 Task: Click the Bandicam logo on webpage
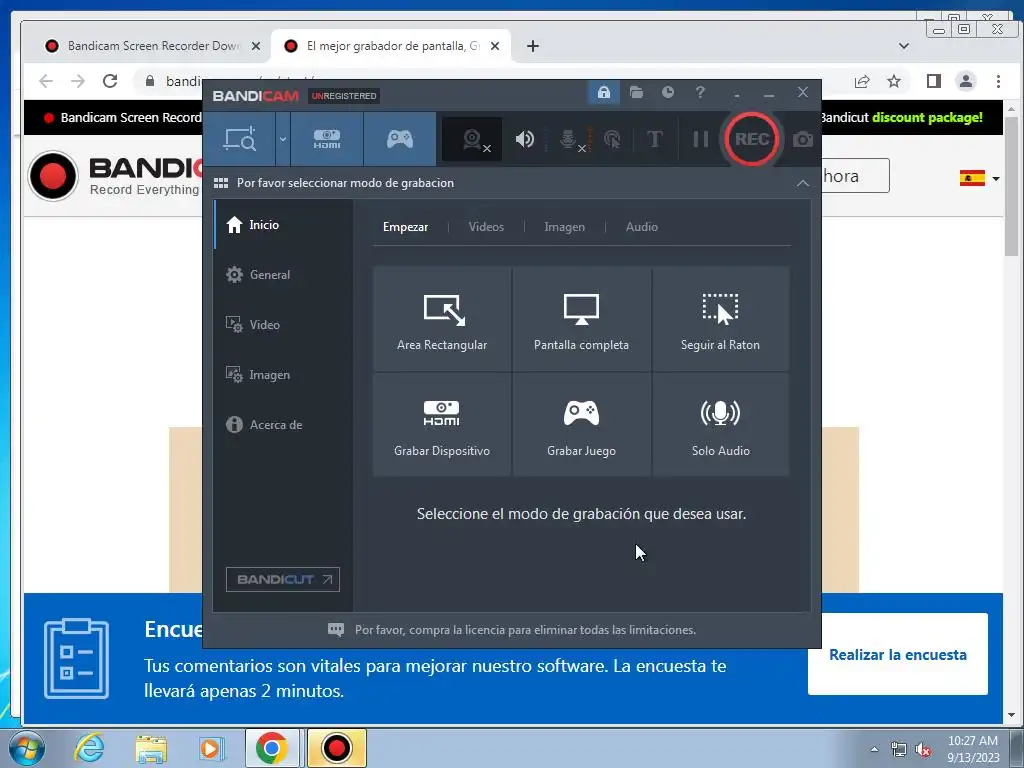pos(114,176)
